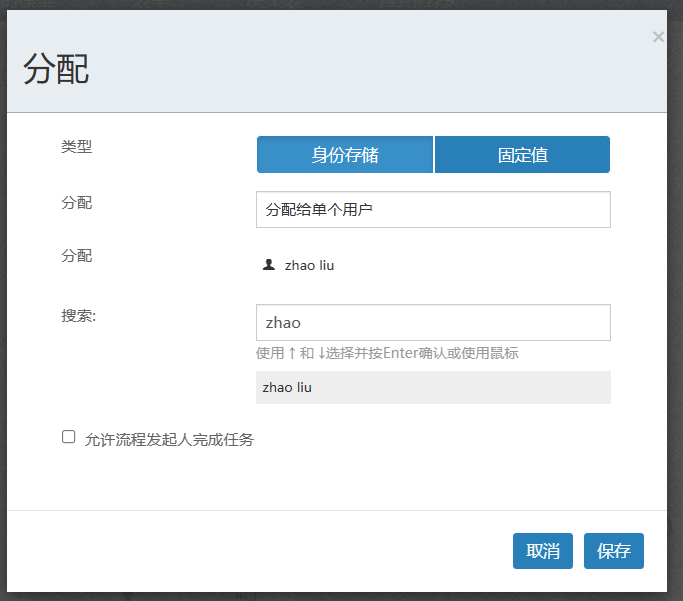Save the assignment with 保存
The width and height of the screenshot is (683, 601).
tap(613, 551)
